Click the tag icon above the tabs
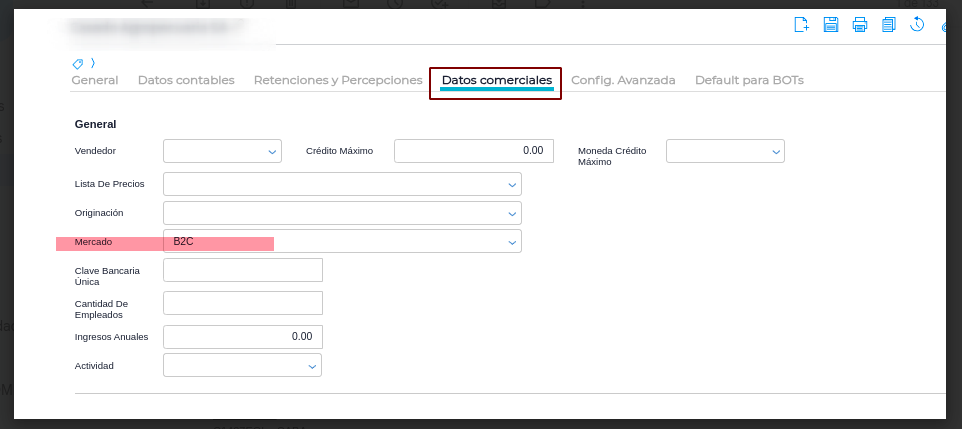 point(78,63)
